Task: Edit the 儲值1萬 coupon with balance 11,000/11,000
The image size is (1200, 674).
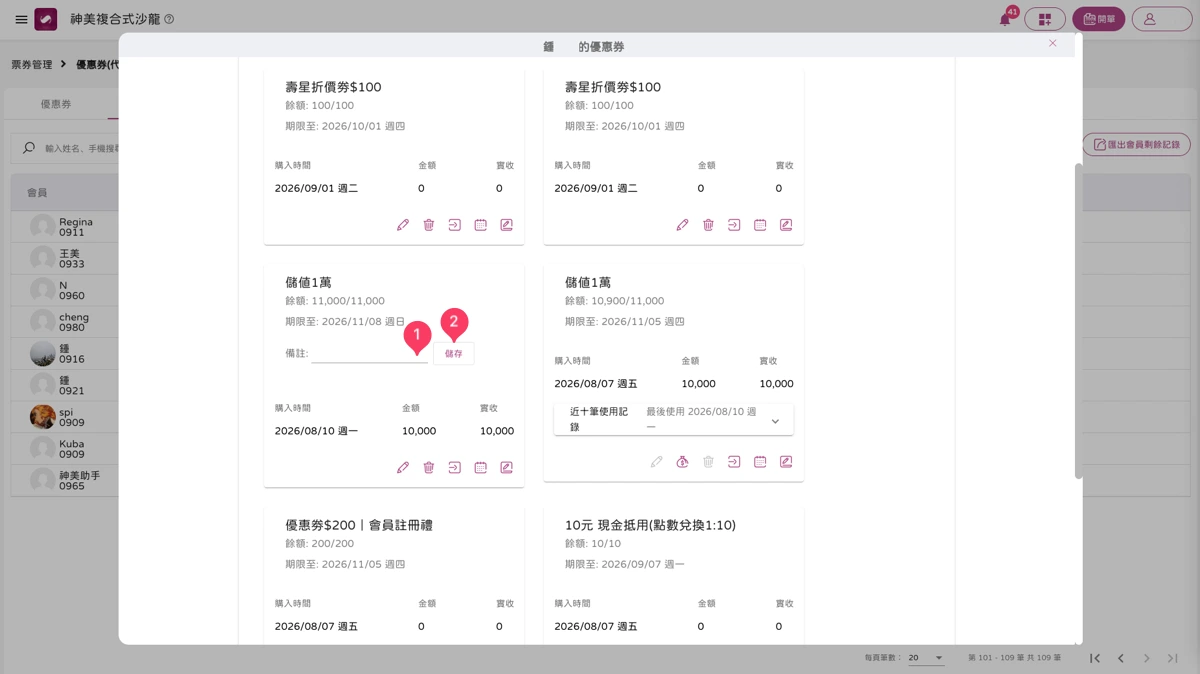Action: point(403,467)
